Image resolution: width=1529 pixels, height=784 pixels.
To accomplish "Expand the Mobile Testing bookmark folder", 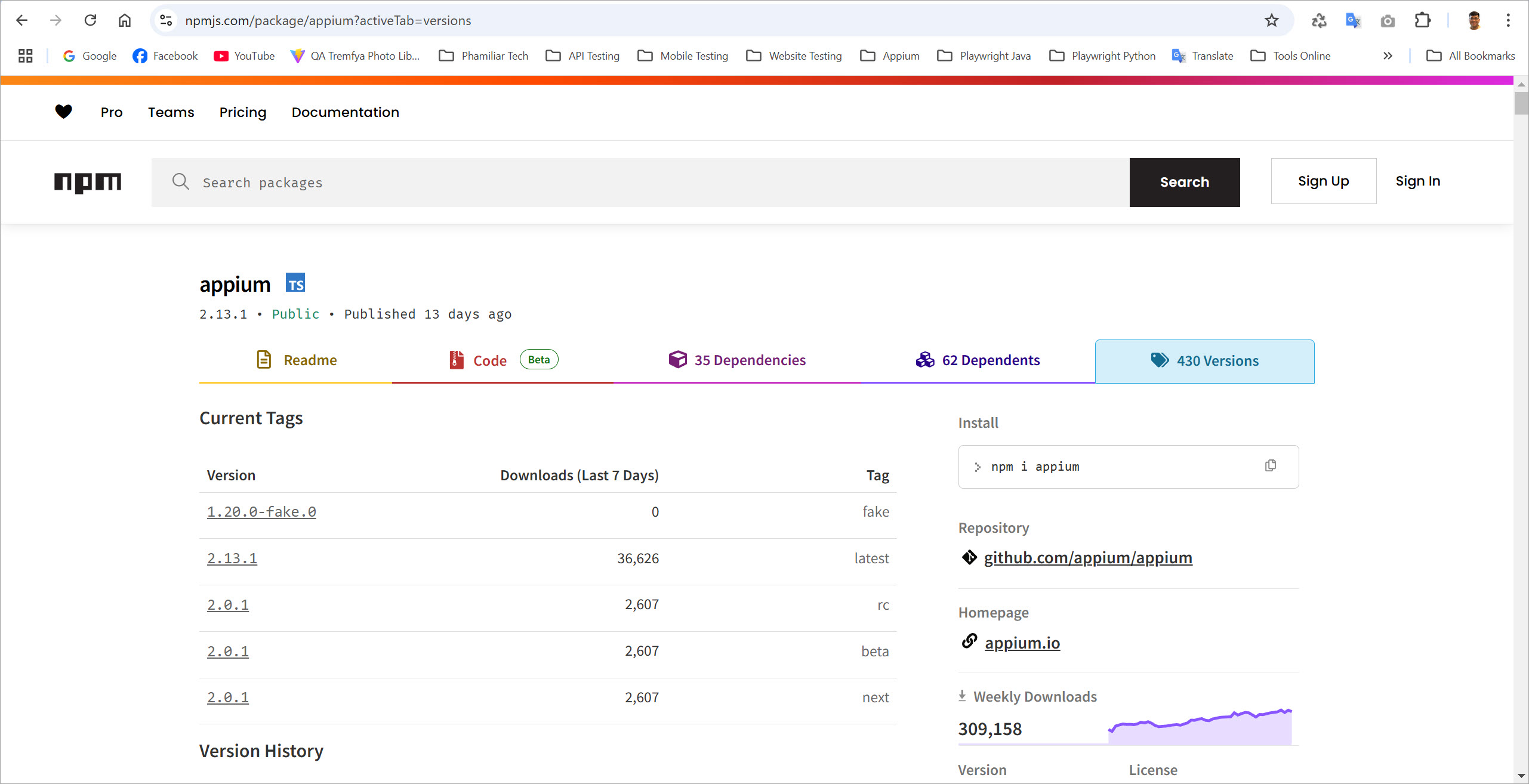I will [x=683, y=55].
